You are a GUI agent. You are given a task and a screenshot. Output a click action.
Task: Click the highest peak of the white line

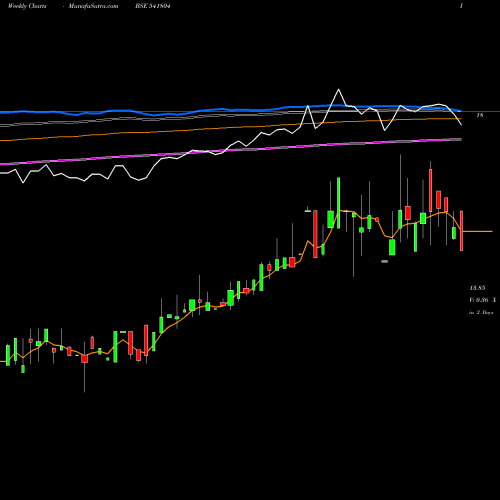coord(339,90)
